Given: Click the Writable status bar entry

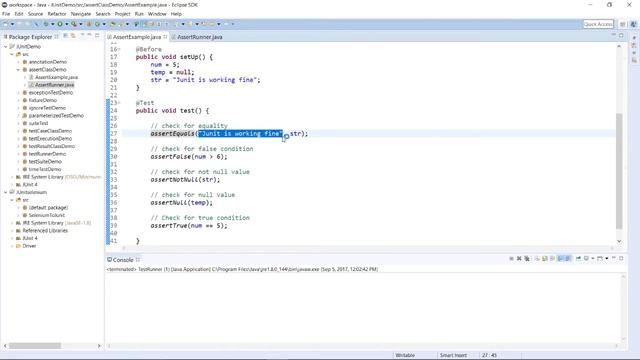Looking at the screenshot, I should pos(405,355).
